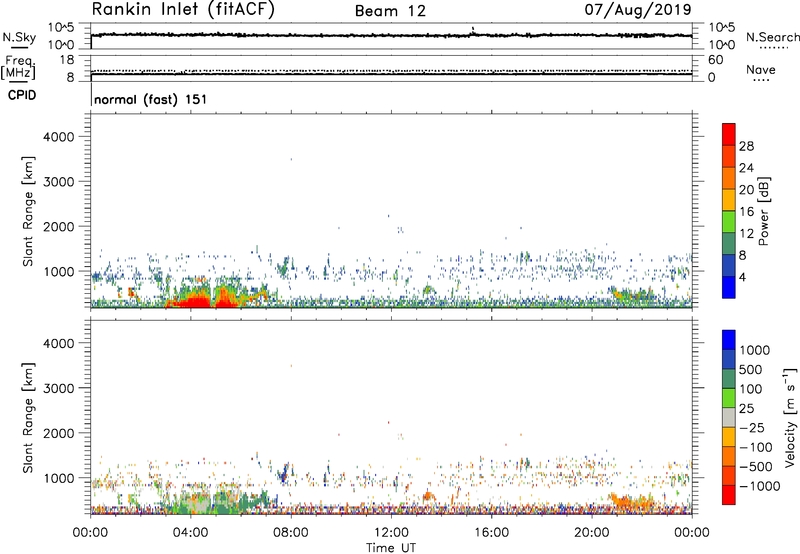
Task: Click the 'Velocity [m s⁻¹]' colorbar title
Action: pos(790,417)
